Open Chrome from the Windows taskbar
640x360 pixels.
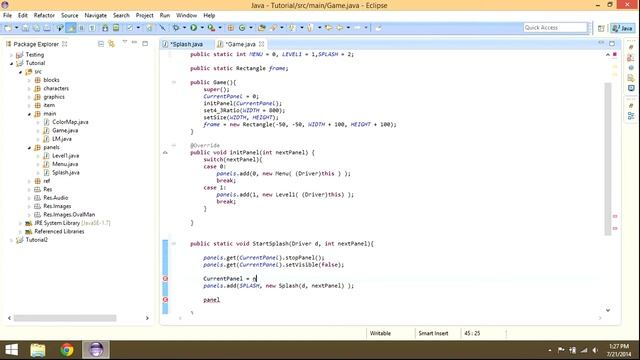pos(67,350)
